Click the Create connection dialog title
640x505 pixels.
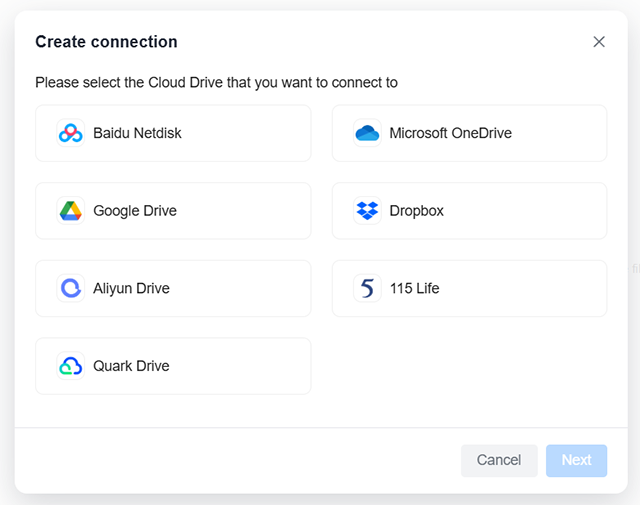click(106, 42)
